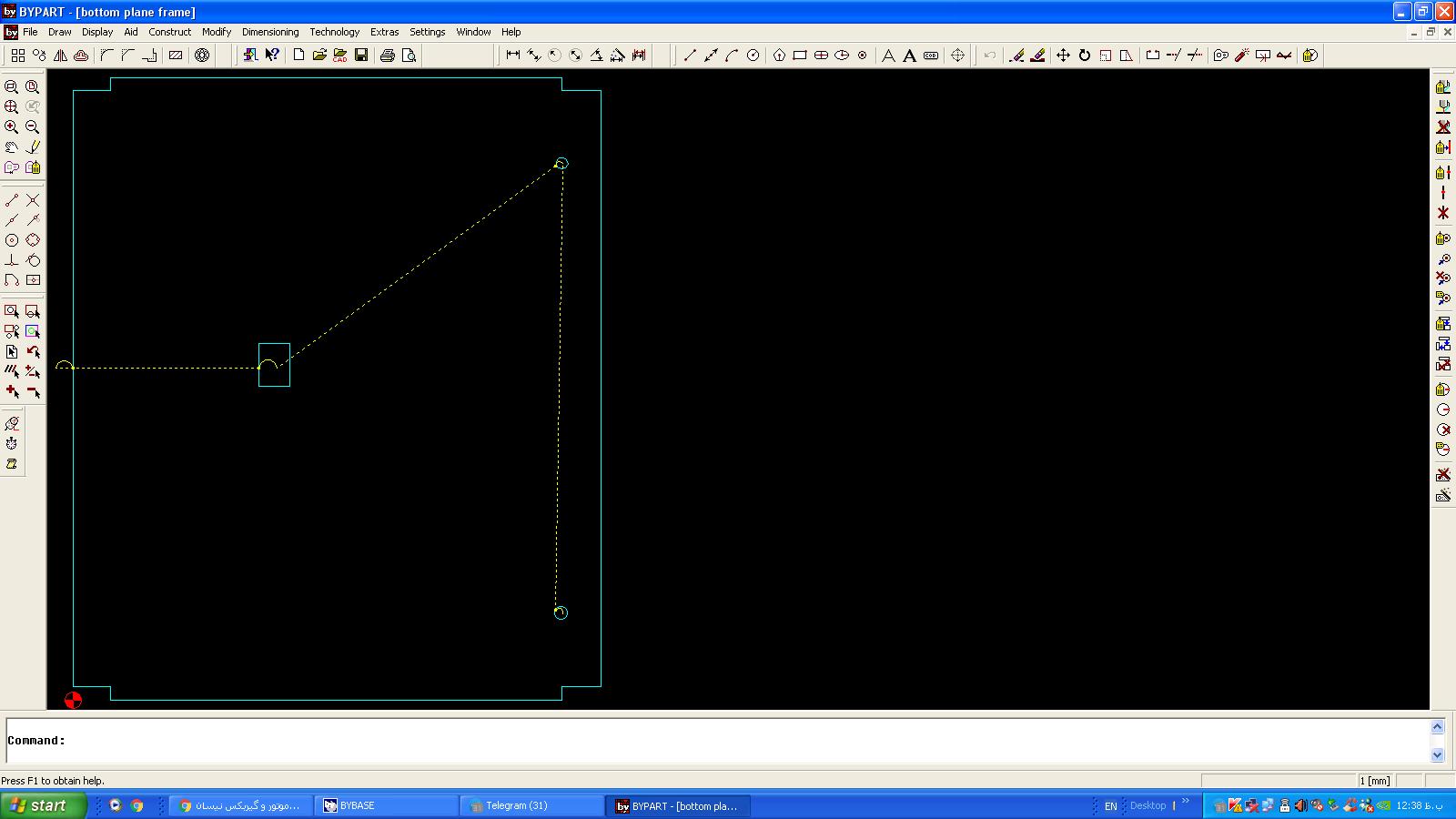Screen dimensions: 1456x819
Task: Select the Move four-arrow tool
Action: pos(1063,56)
